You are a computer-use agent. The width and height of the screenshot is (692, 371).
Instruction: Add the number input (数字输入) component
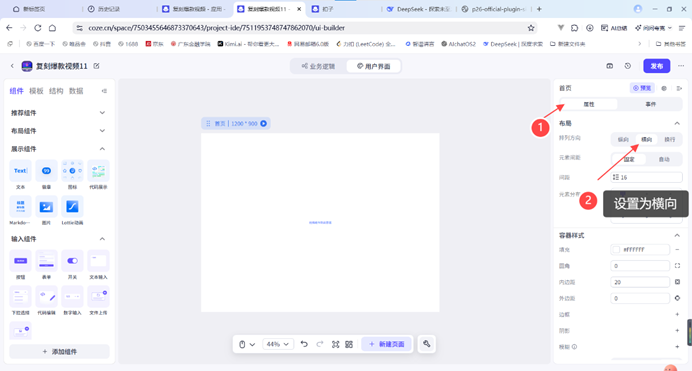tap(72, 296)
